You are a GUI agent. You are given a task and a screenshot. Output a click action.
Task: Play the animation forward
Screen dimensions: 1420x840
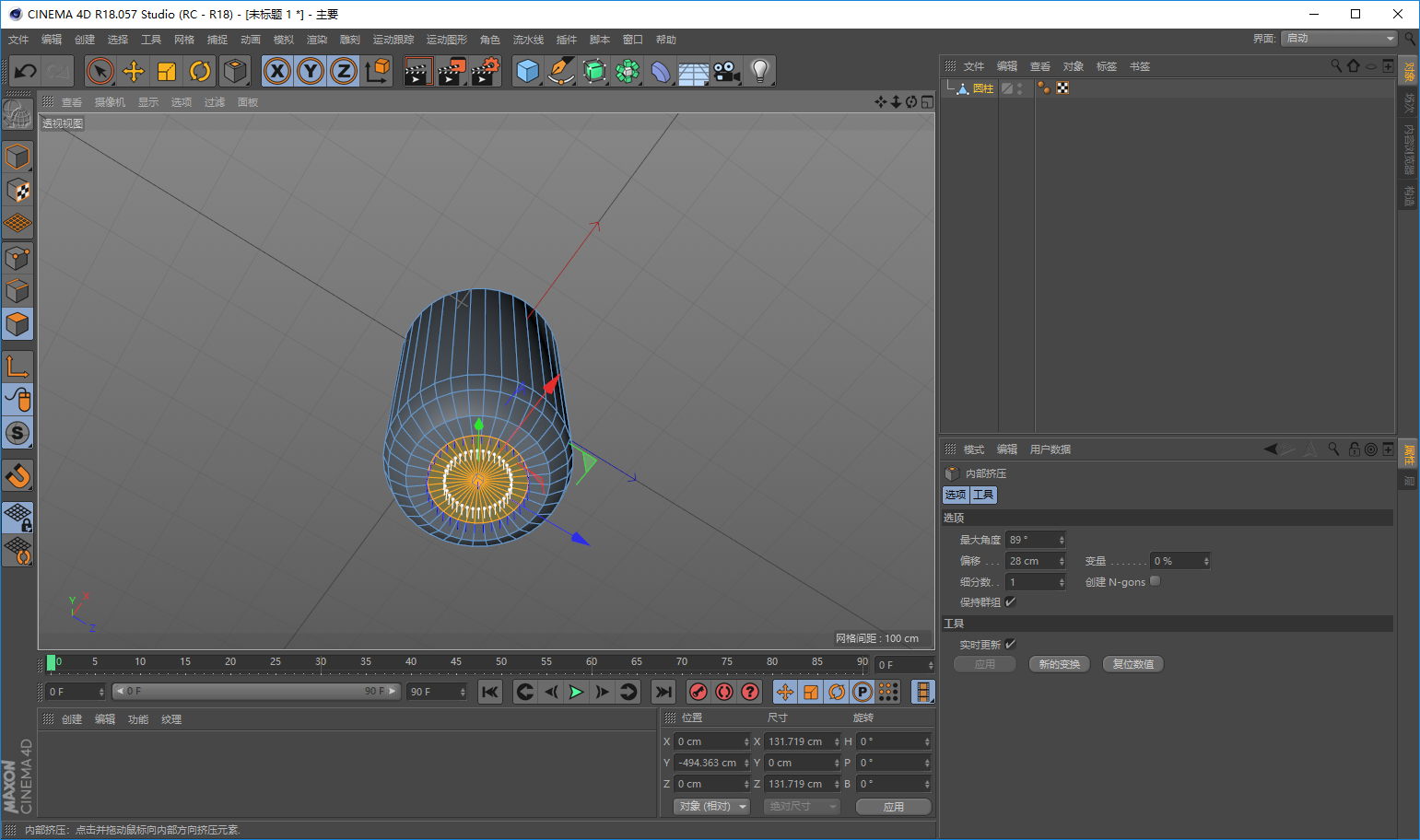(x=577, y=692)
